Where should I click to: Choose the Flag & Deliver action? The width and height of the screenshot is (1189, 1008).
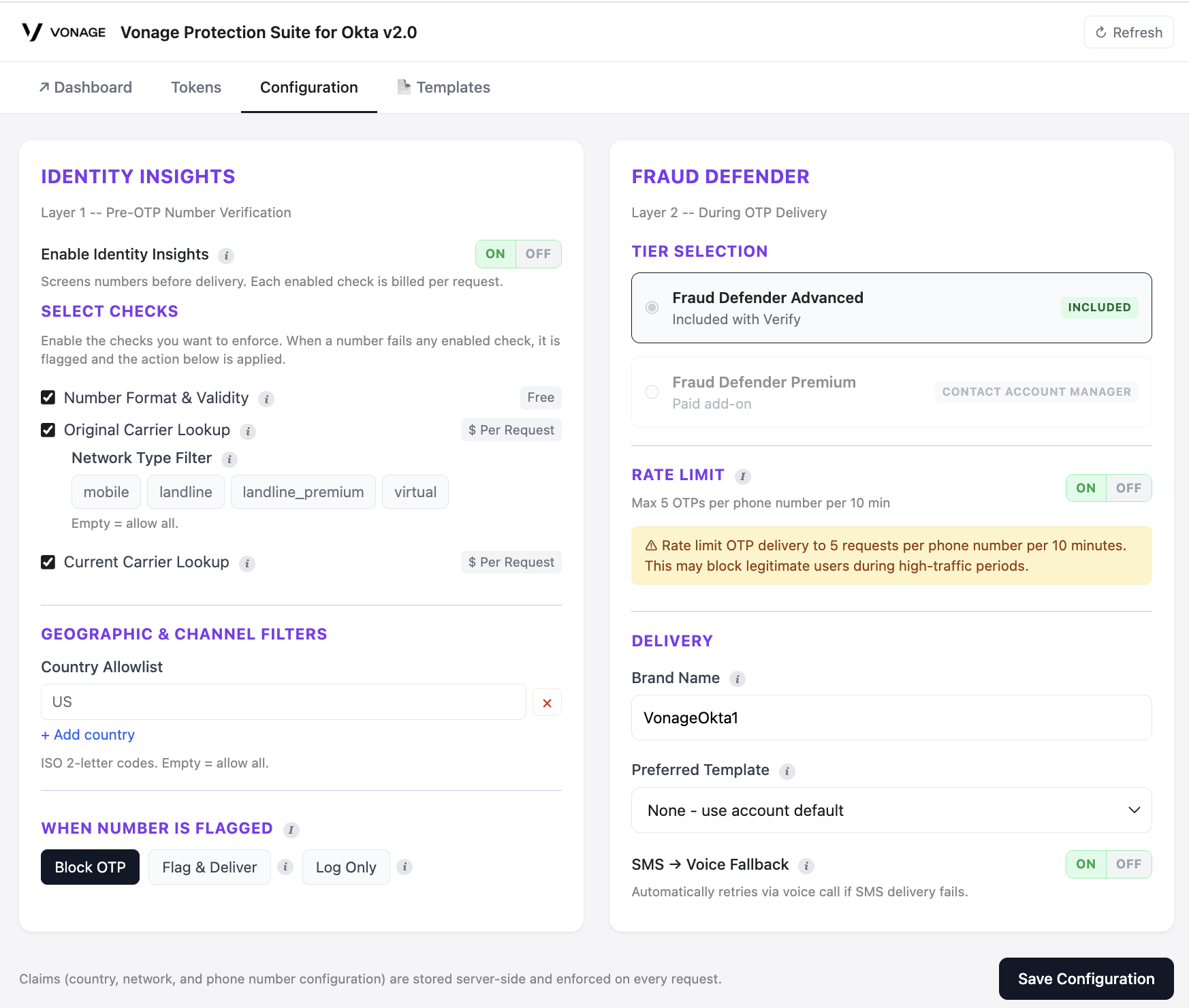[x=210, y=867]
